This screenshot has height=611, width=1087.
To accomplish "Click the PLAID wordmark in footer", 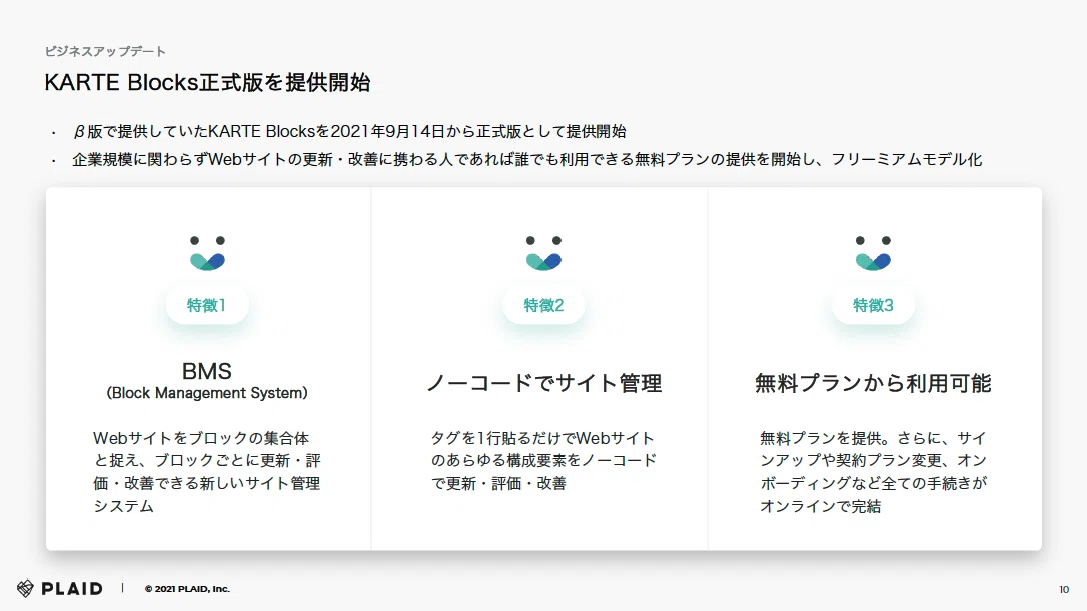I will pyautogui.click(x=72, y=589).
